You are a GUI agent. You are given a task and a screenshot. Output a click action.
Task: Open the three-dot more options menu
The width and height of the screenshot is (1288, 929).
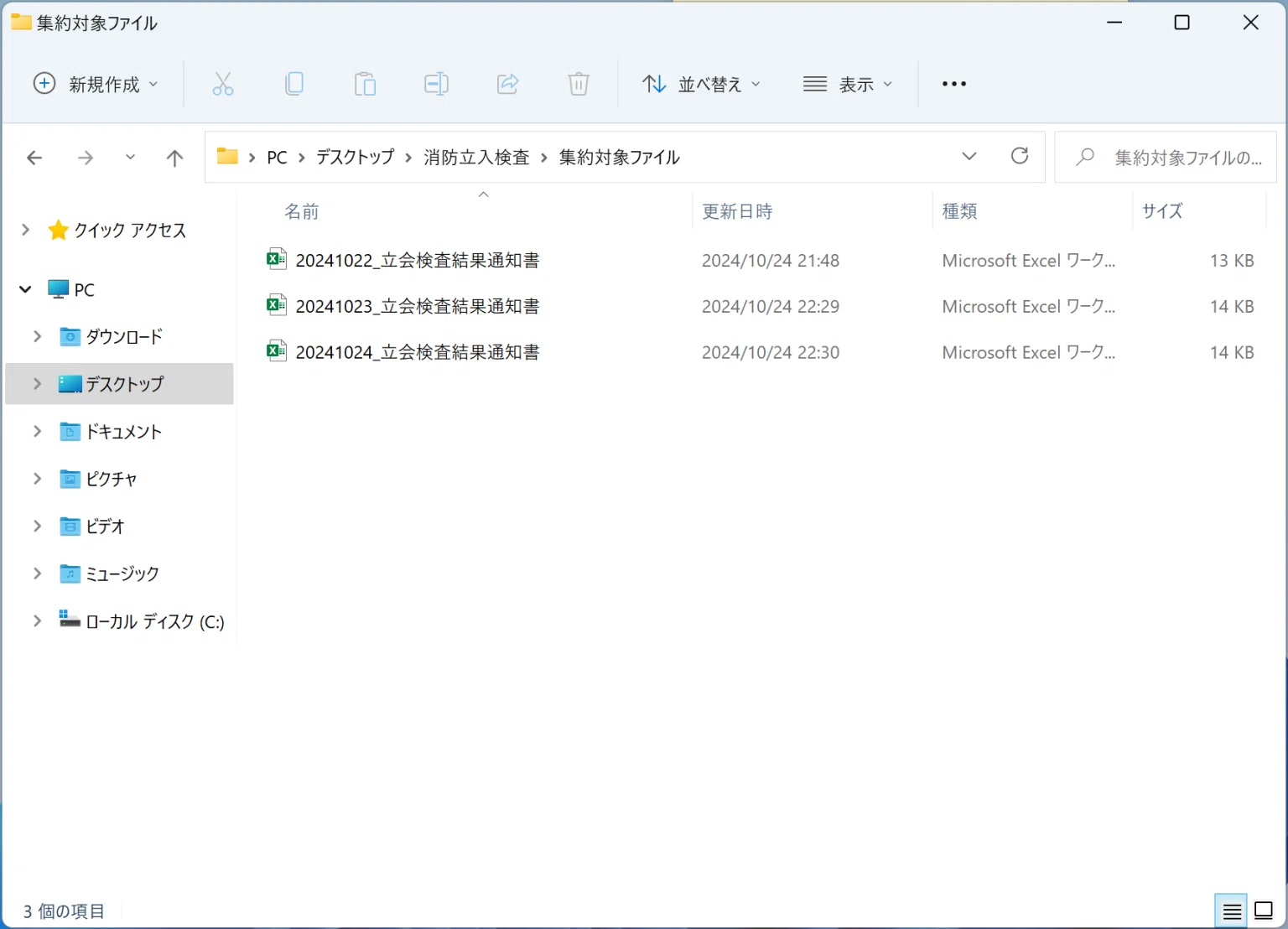pos(954,84)
